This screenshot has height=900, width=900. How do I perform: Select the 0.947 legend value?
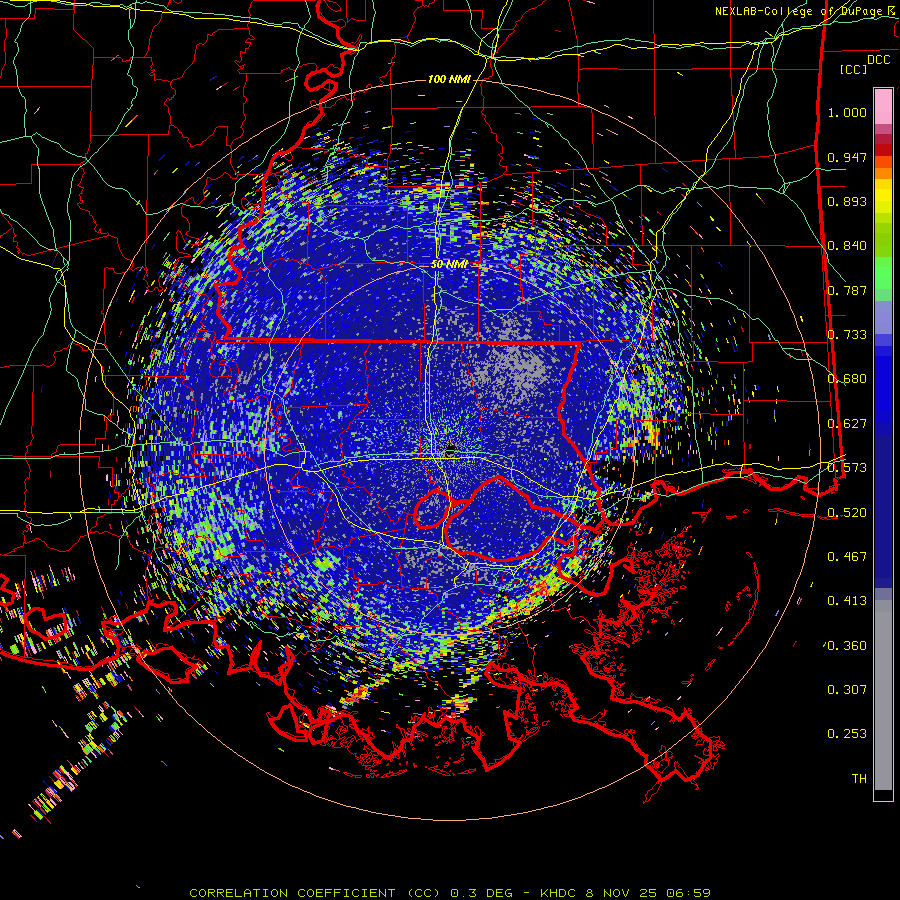(x=847, y=157)
